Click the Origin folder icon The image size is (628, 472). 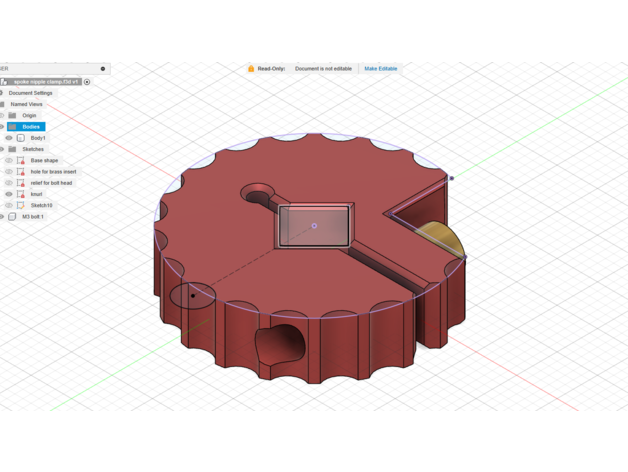coord(12,116)
